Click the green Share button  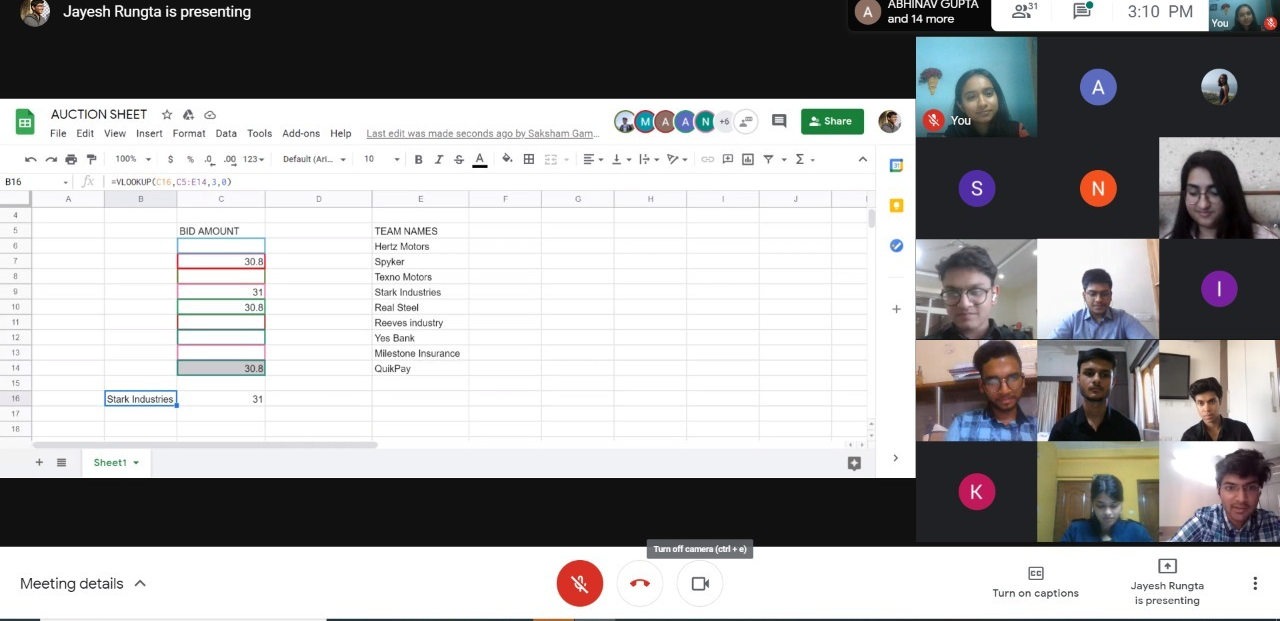click(x=832, y=121)
